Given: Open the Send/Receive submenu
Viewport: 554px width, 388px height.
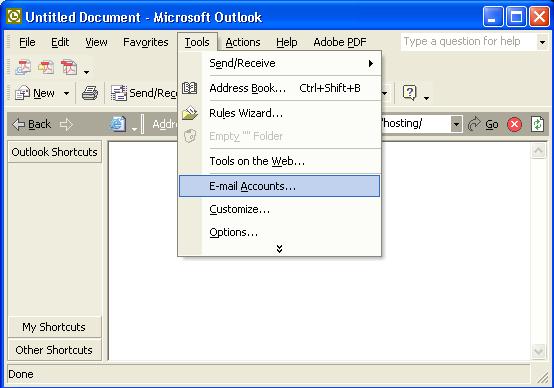Looking at the screenshot, I should coord(279,63).
